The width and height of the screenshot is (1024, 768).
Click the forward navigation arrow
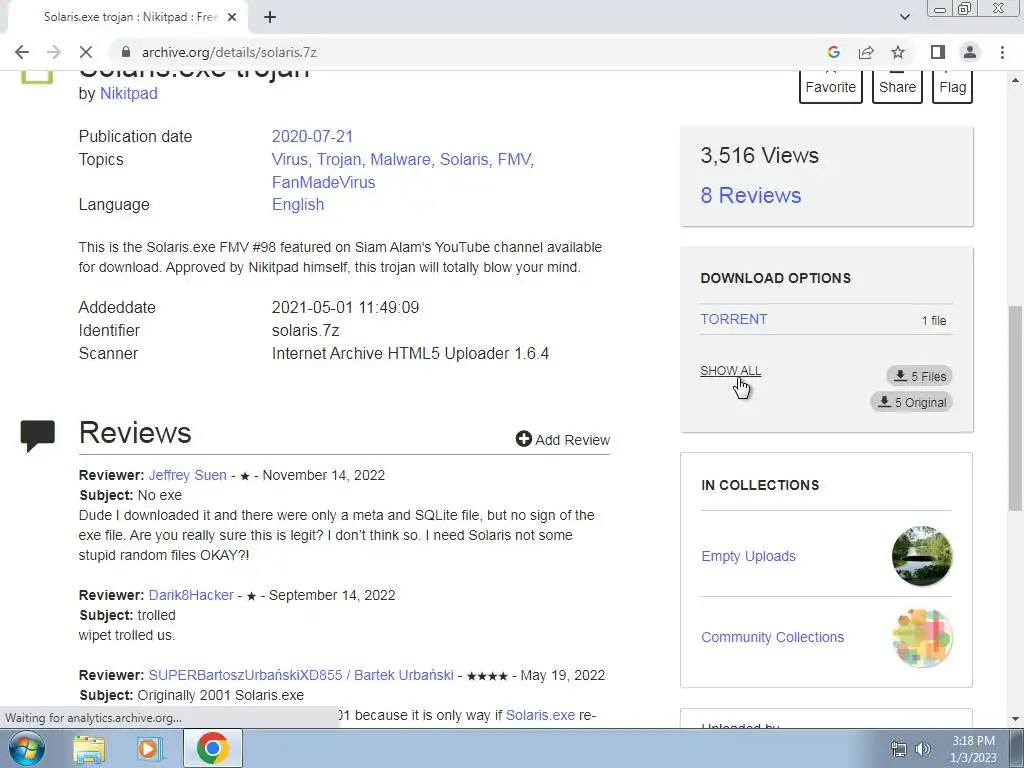pos(54,52)
